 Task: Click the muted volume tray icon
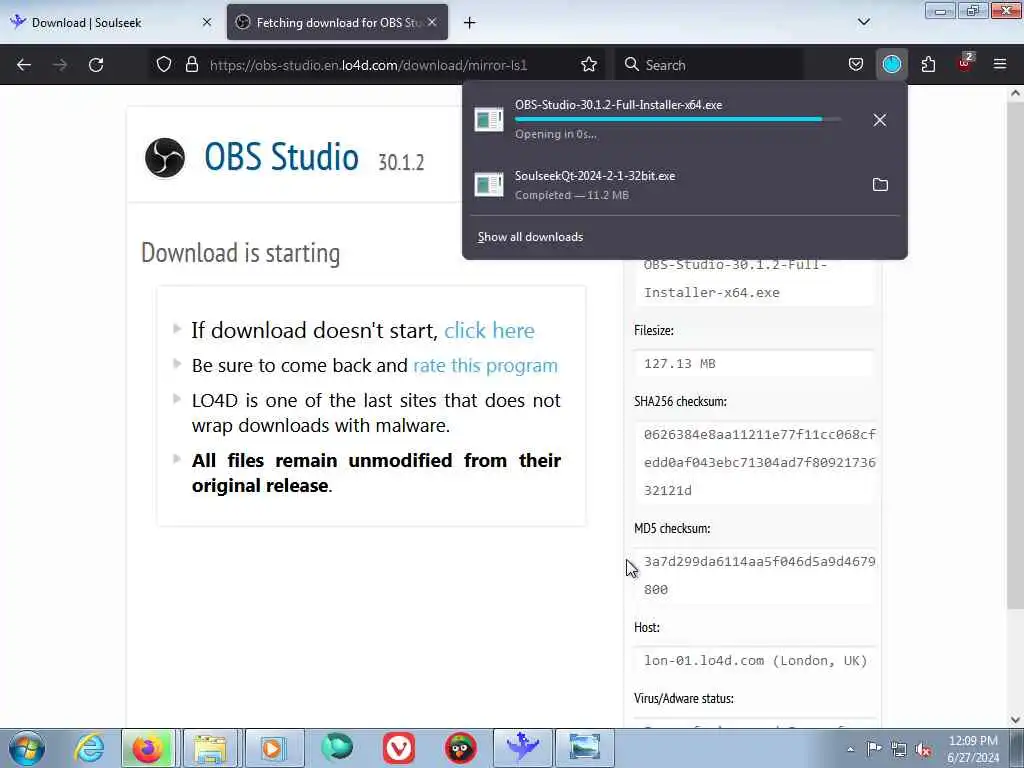click(923, 749)
